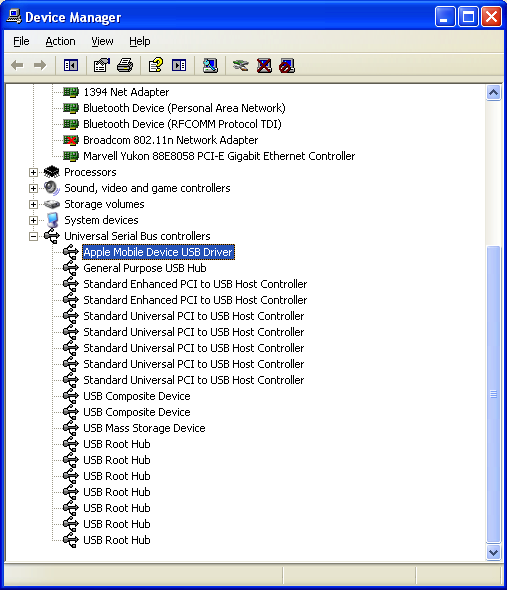Select Broadcom 802.11n Network Adapter
Viewport: 507px width, 591px height.
pos(170,140)
